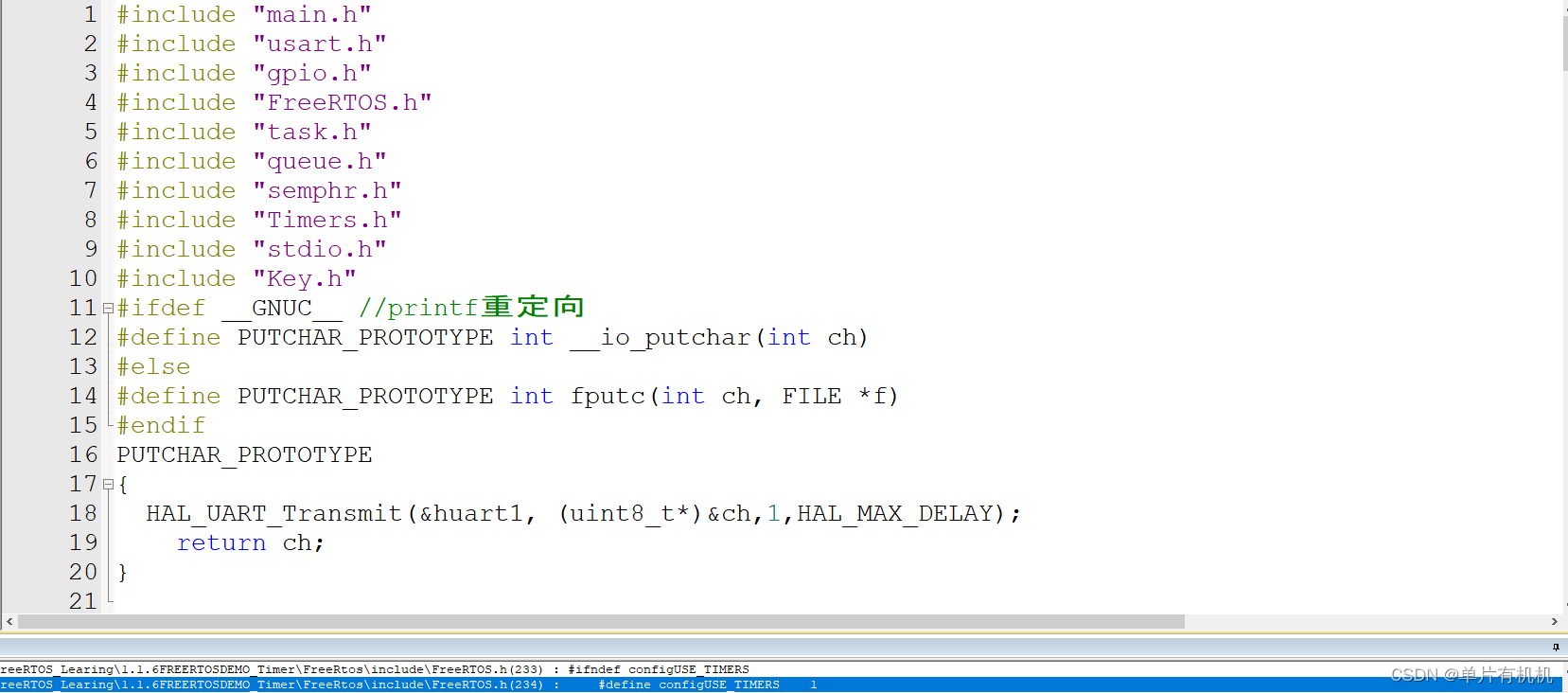Click __io_putchar on line 12
Screen dimensions: 1568x693
[x=661, y=338]
